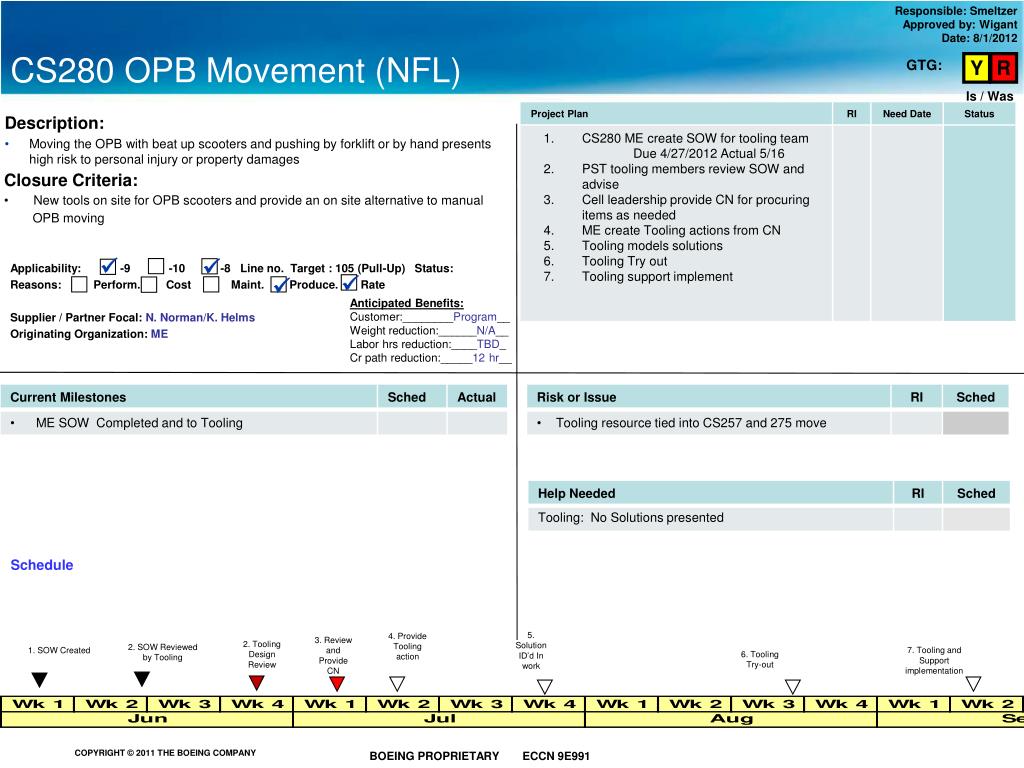Screen dimensions: 1024x768
Task: Click plan item 'Tooling Try out'
Action: pos(624,261)
